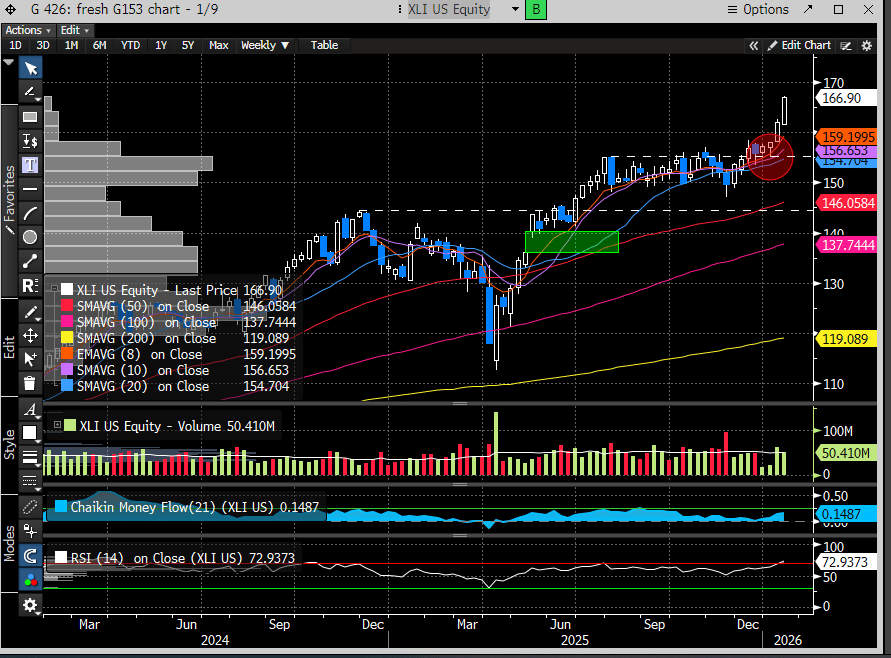The image size is (891, 658).
Task: Select the 6M time range
Action: coord(99,45)
